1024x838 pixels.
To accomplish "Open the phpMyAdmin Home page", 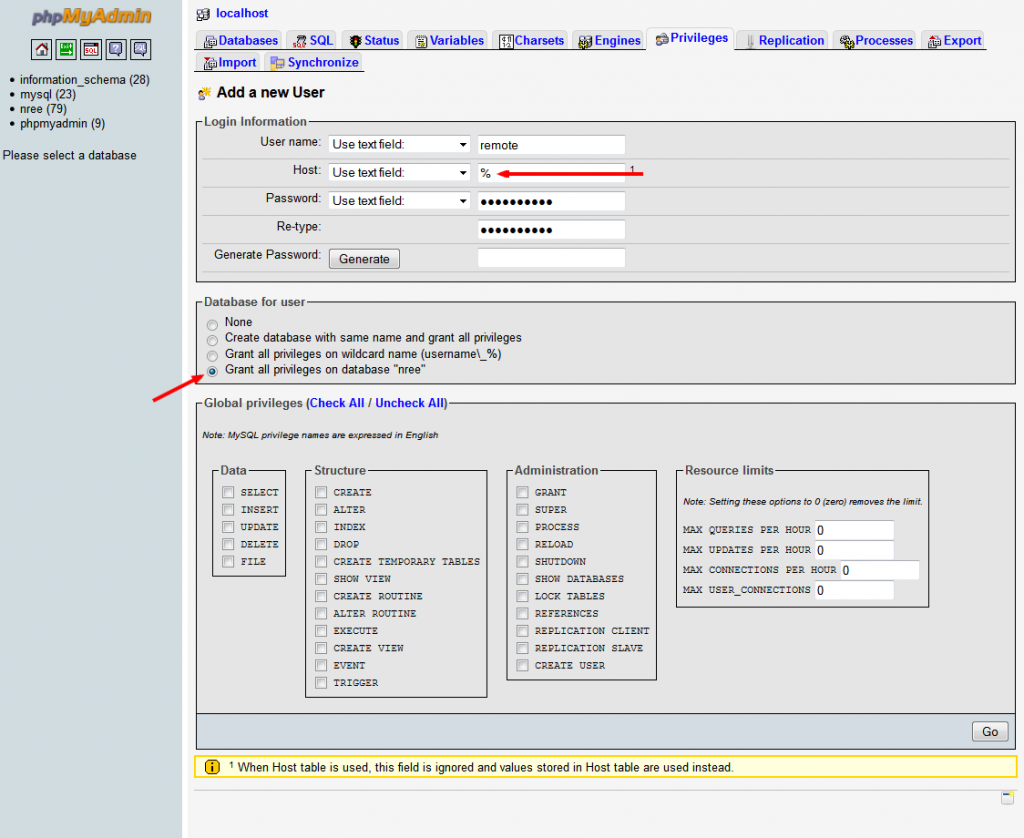I will coord(41,49).
